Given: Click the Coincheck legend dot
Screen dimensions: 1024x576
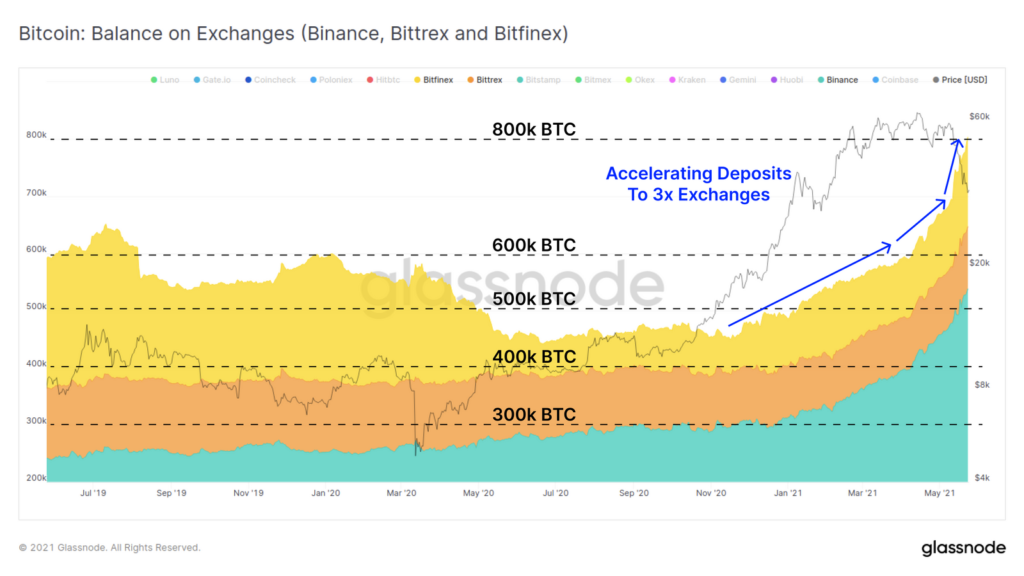Looking at the screenshot, I should [x=246, y=80].
